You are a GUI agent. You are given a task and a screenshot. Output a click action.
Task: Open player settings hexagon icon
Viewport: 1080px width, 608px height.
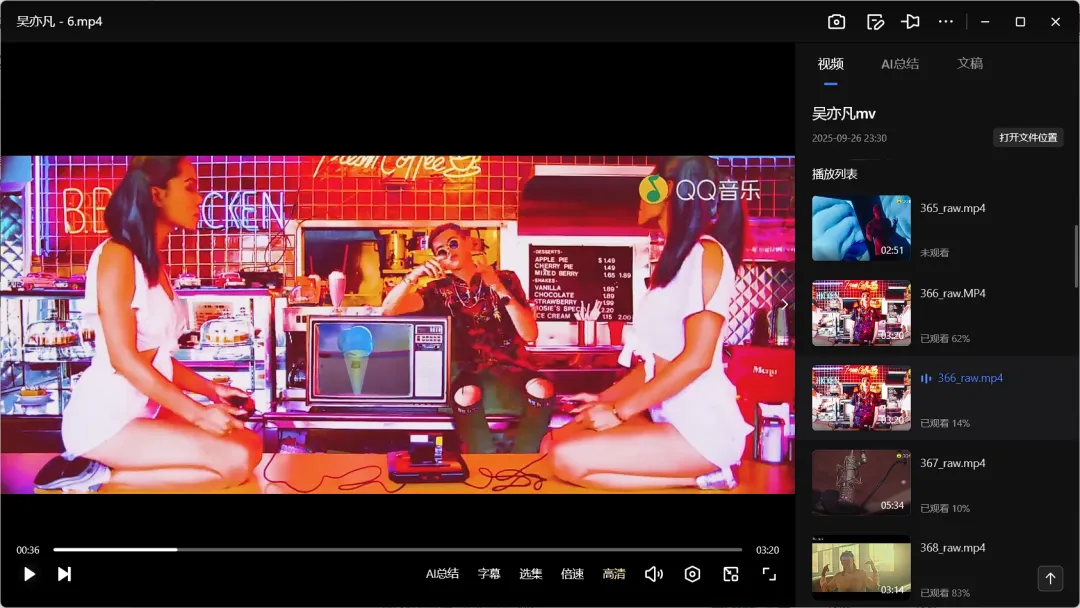[x=692, y=574]
